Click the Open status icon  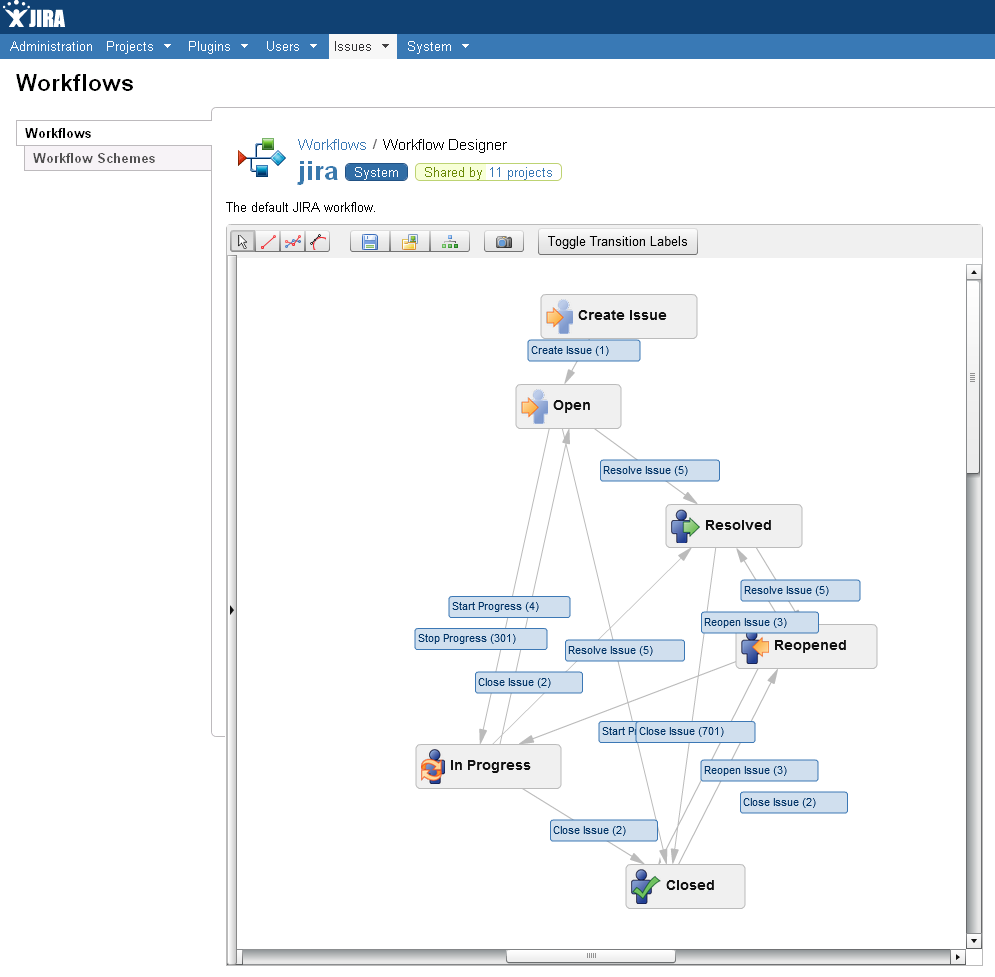coord(534,406)
